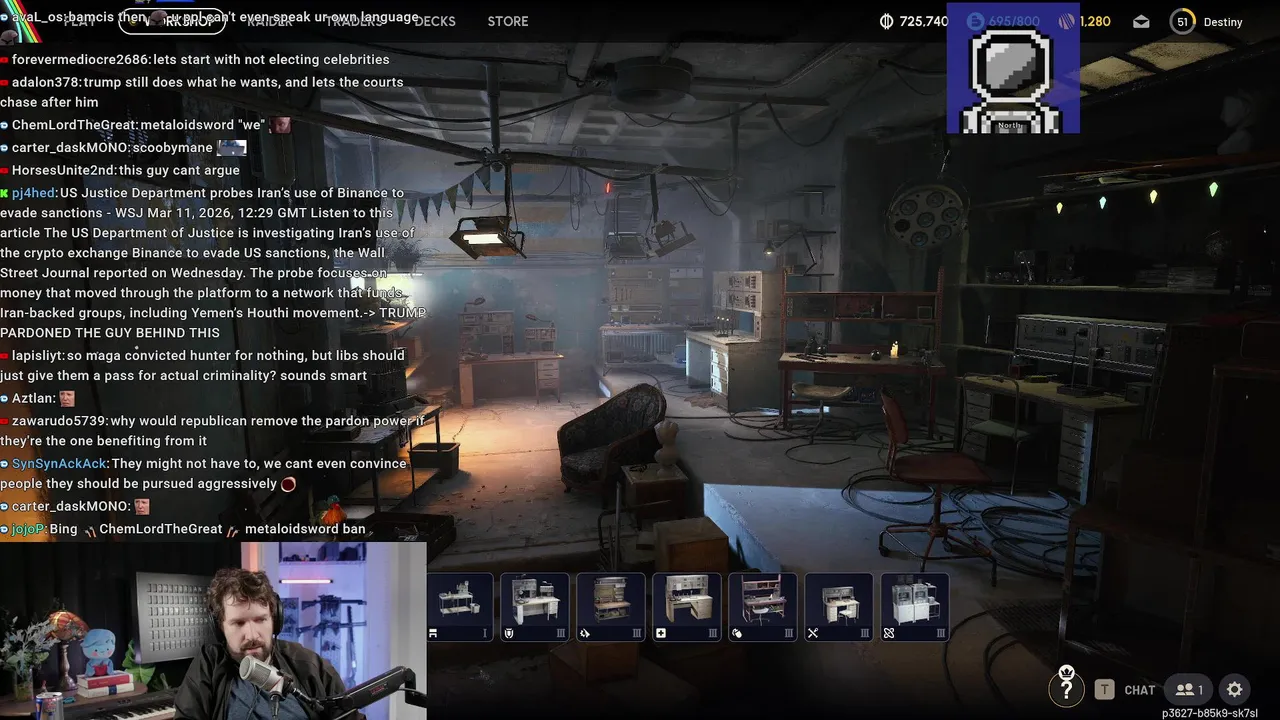
Task: Click chat username HorsesUnite2nd
Action: pyautogui.click(x=63, y=170)
